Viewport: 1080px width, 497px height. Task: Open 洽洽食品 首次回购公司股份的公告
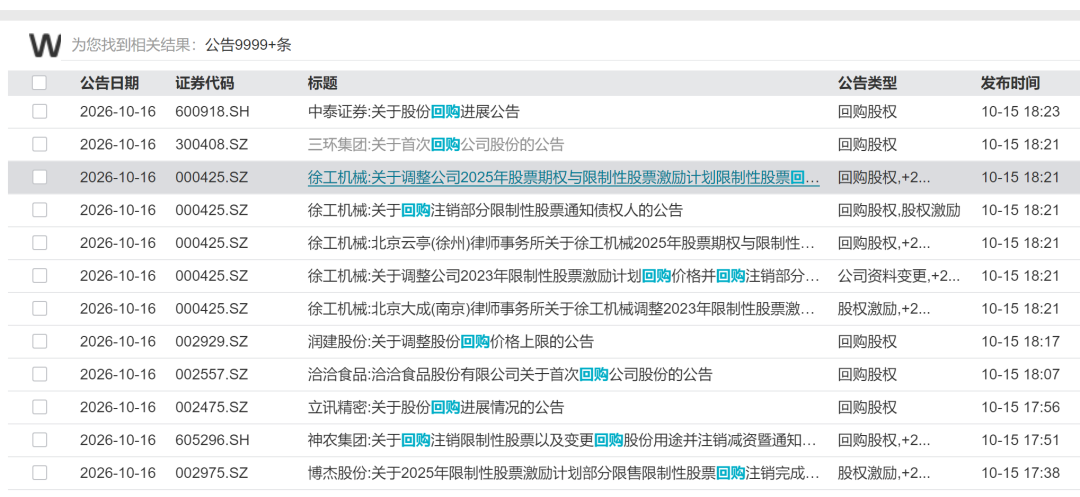pyautogui.click(x=510, y=374)
